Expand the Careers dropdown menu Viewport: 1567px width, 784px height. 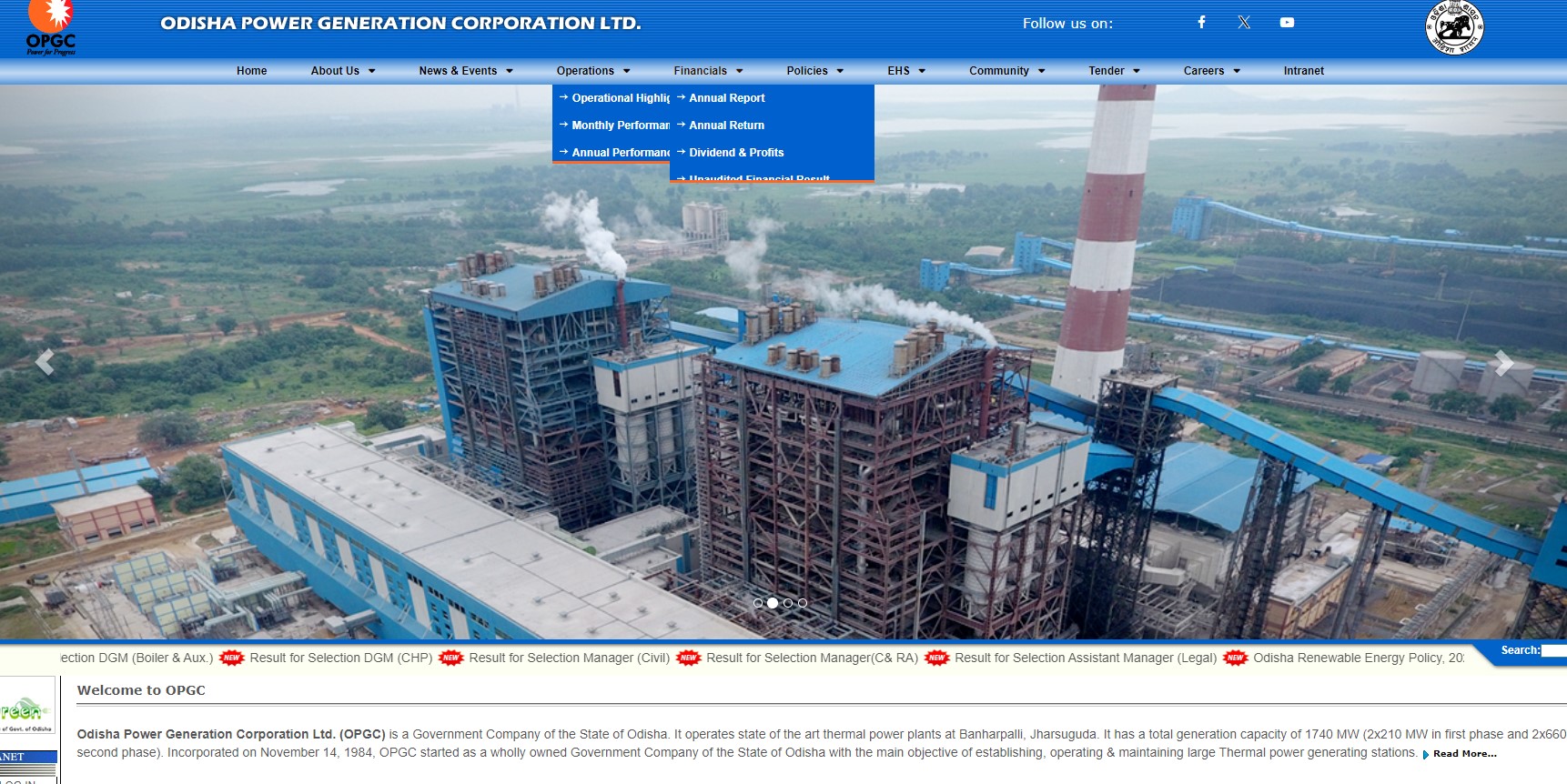pyautogui.click(x=1211, y=71)
